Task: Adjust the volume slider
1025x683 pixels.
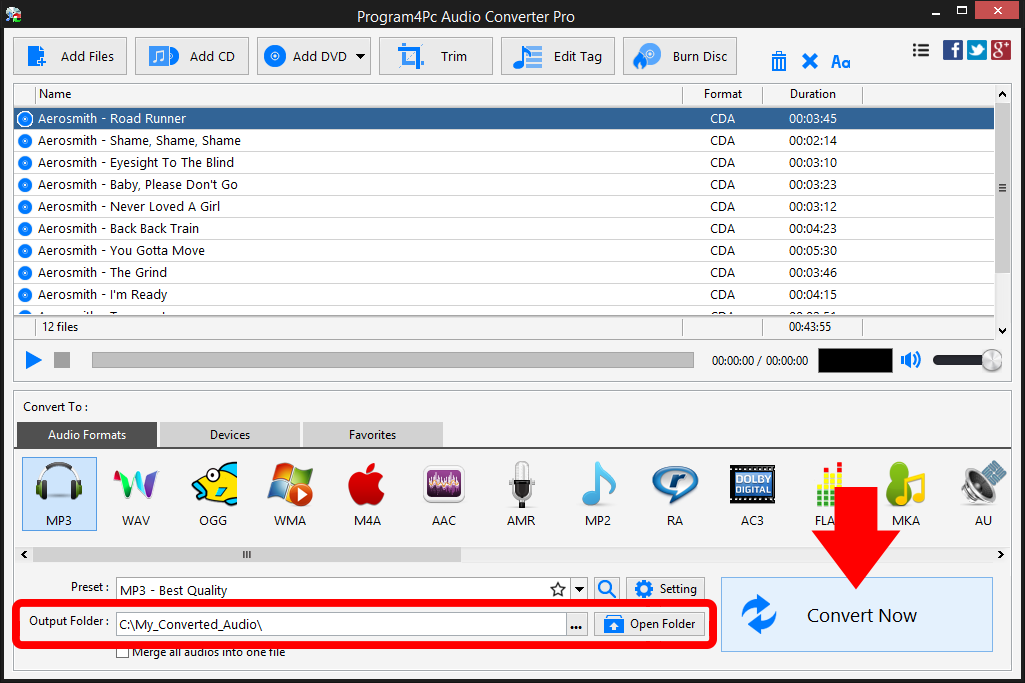Action: click(x=965, y=360)
